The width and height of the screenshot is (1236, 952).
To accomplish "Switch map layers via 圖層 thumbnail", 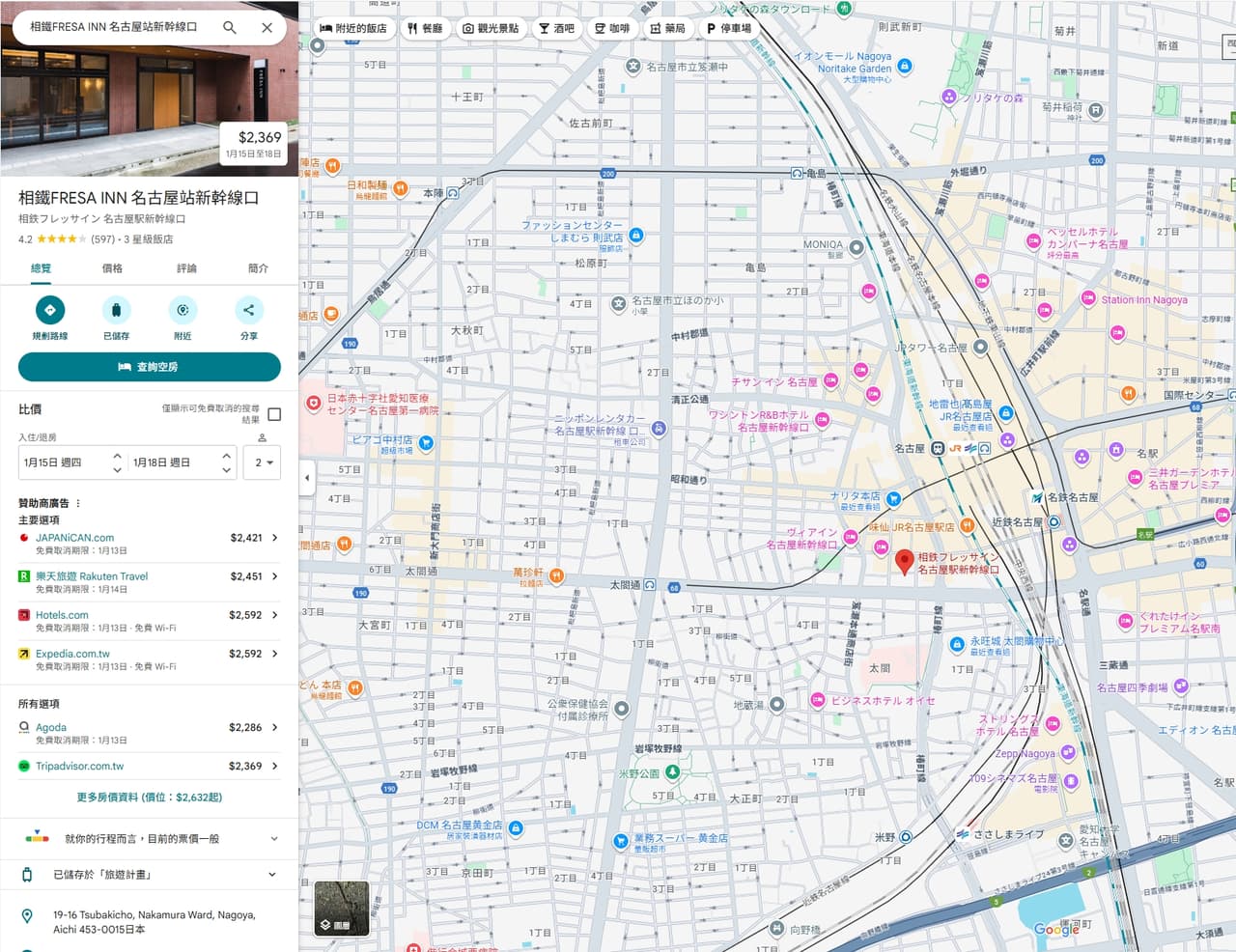I will click(x=342, y=909).
